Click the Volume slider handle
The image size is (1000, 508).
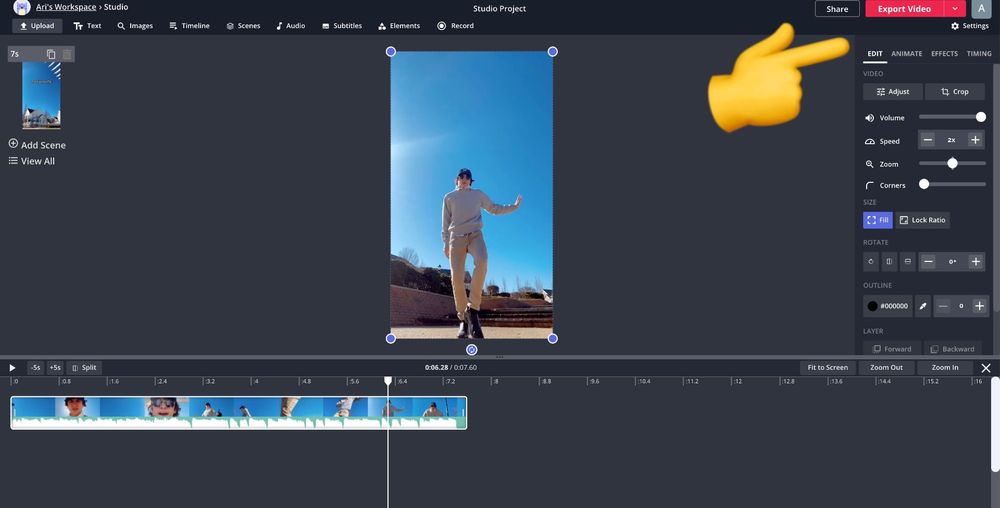point(981,117)
